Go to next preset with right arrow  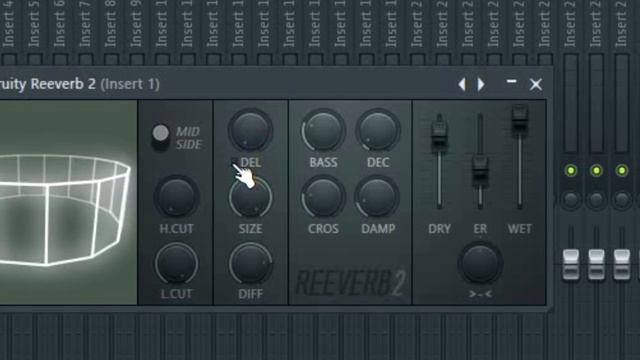click(x=481, y=84)
